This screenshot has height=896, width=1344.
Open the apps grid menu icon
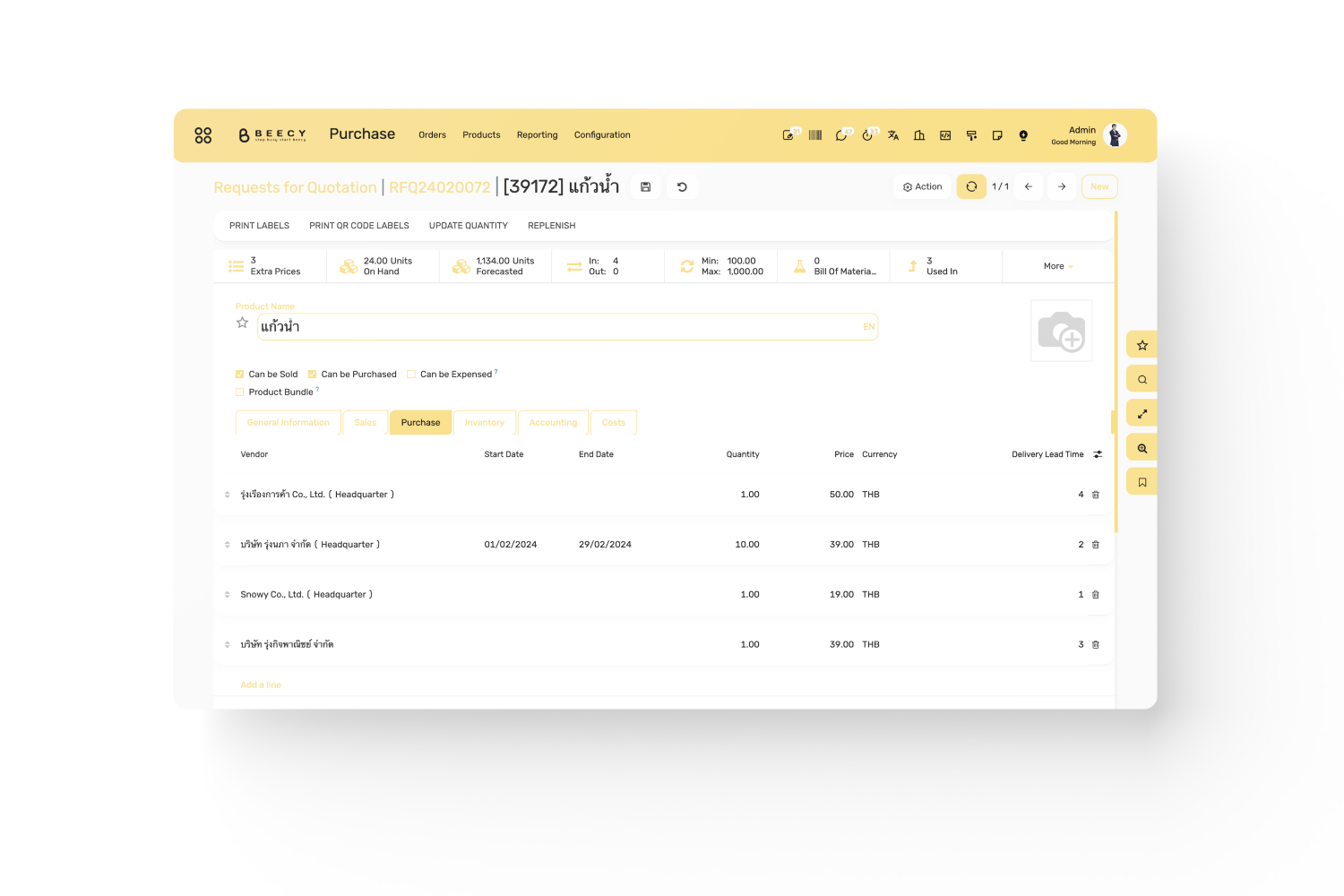203,135
